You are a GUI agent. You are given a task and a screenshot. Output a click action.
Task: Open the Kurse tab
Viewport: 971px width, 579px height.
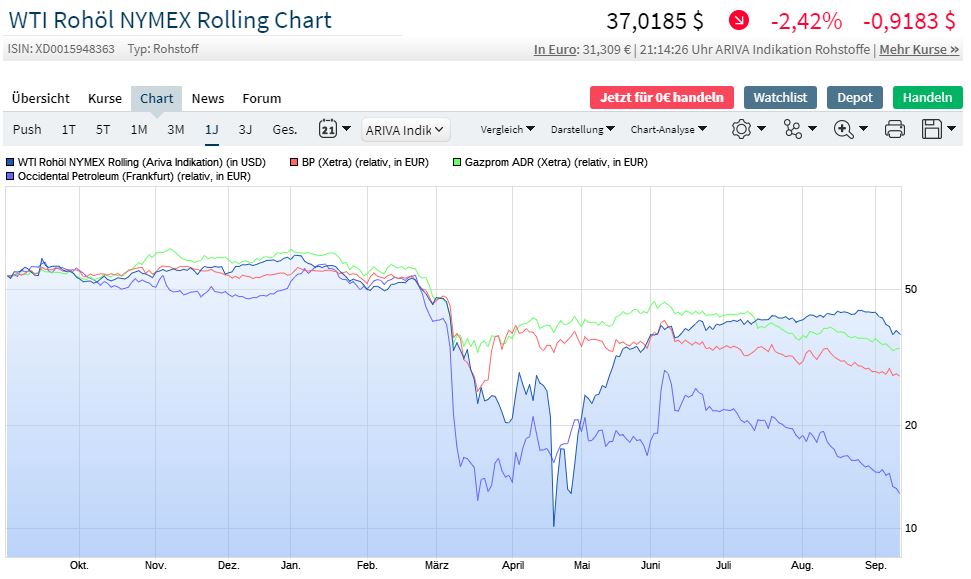click(104, 98)
